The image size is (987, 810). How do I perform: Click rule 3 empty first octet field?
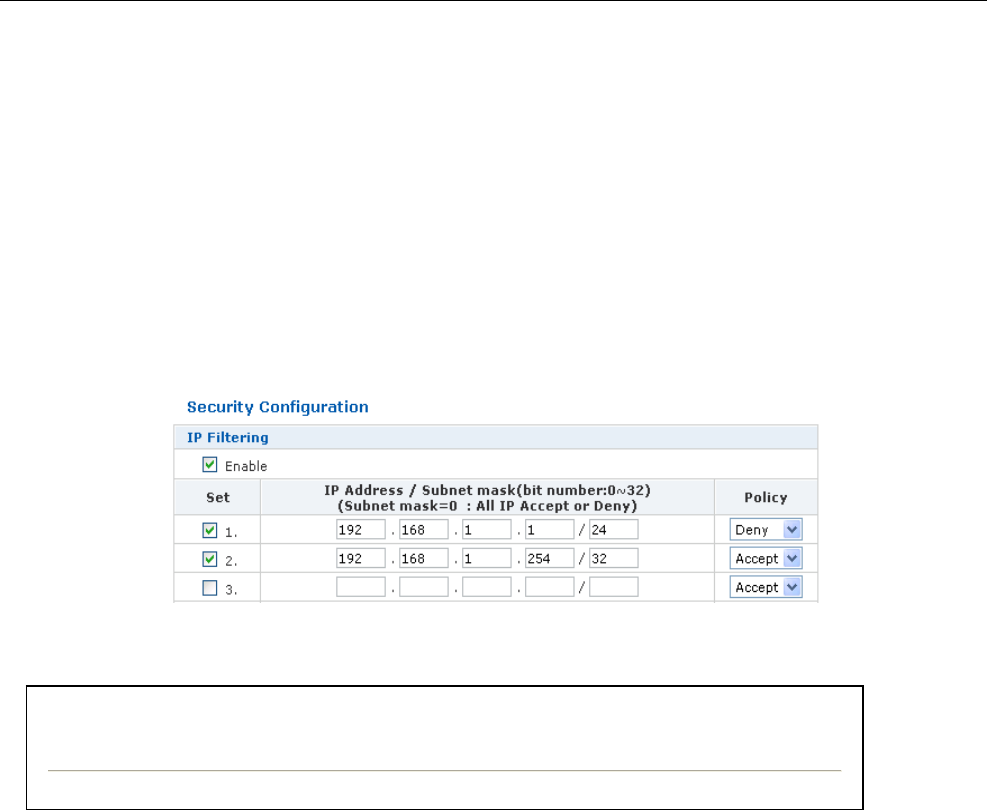click(x=361, y=587)
